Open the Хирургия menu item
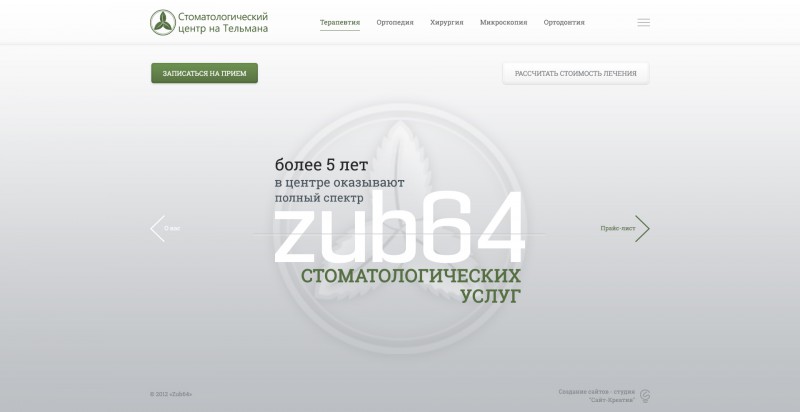The height and width of the screenshot is (412, 800). click(446, 22)
